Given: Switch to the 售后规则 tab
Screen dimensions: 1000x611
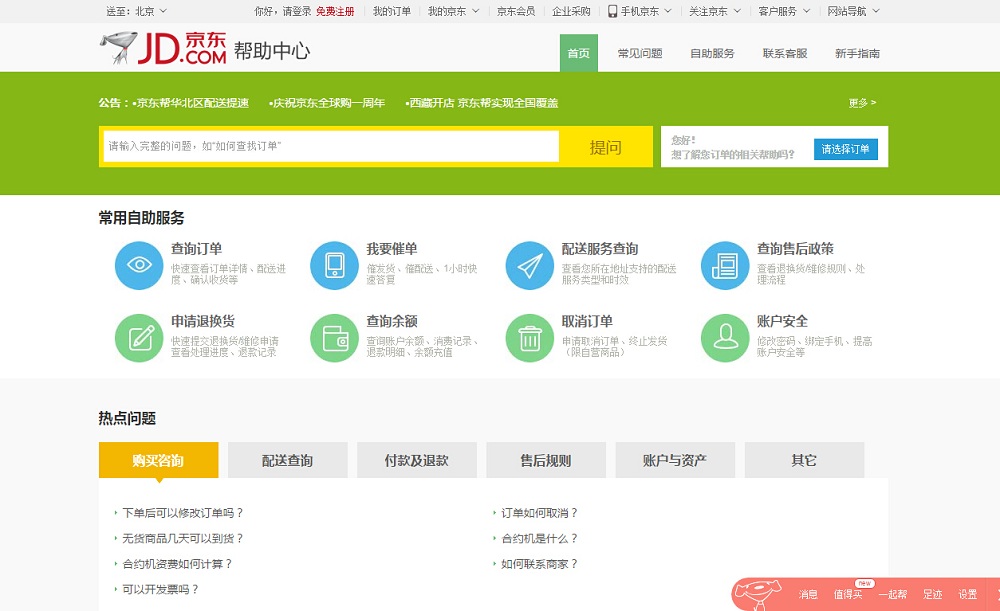Looking at the screenshot, I should pyautogui.click(x=546, y=460).
